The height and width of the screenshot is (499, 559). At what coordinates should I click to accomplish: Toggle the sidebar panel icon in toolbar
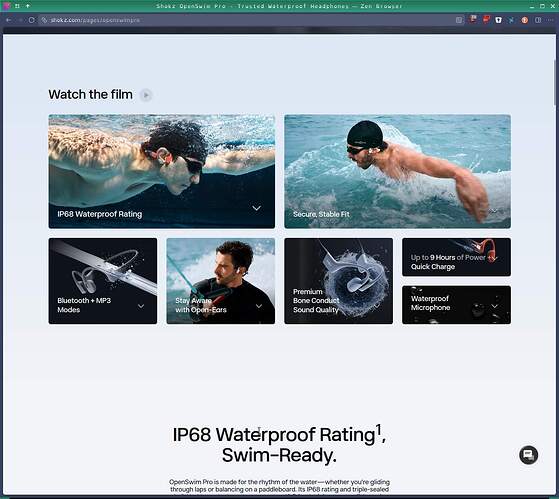[x=538, y=20]
